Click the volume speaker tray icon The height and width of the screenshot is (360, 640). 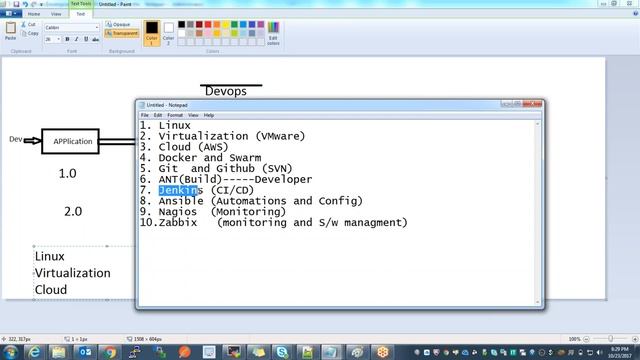coord(600,352)
